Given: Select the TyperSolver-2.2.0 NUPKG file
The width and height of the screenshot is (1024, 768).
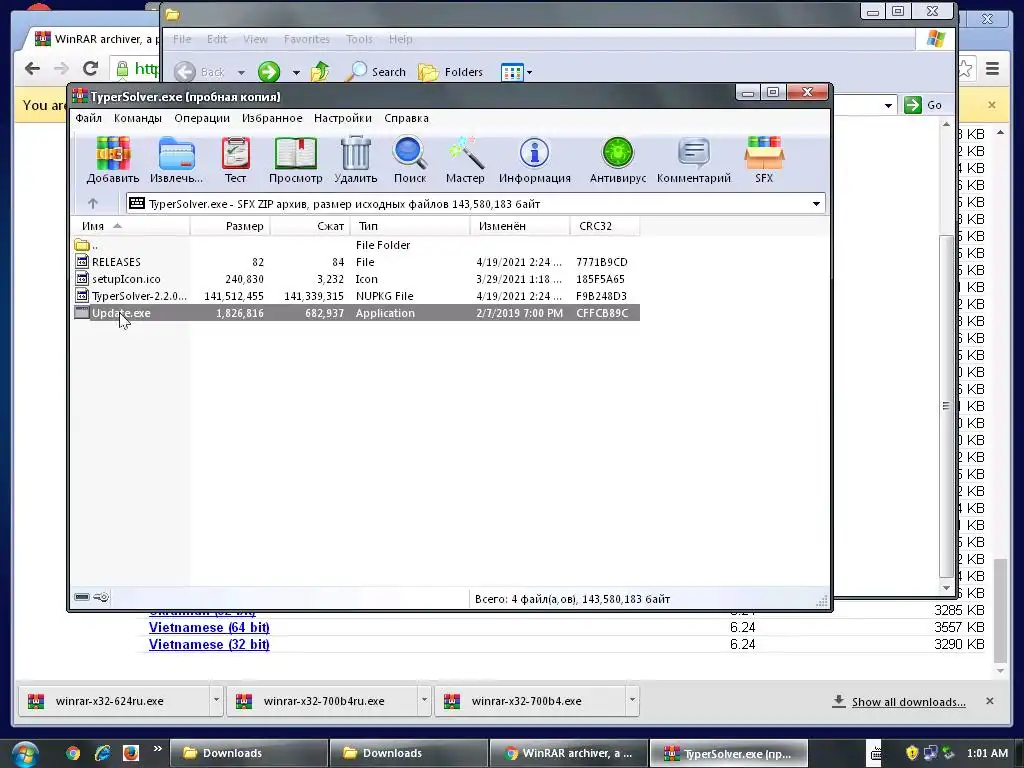Looking at the screenshot, I should tap(356, 296).
